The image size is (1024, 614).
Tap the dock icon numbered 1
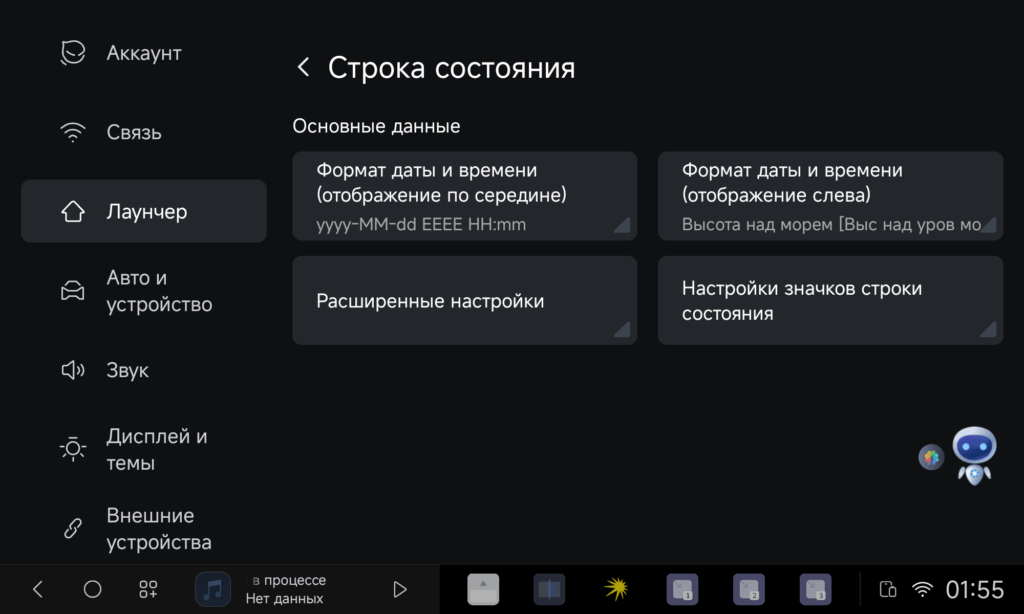[682, 589]
